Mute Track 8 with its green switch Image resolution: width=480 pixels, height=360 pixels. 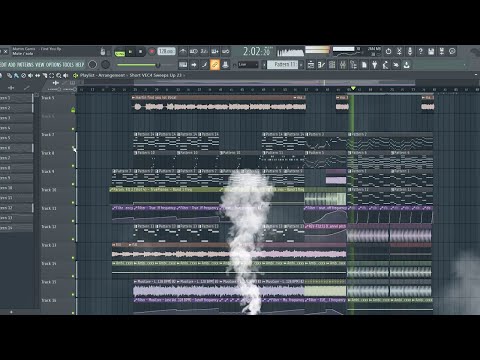click(73, 166)
